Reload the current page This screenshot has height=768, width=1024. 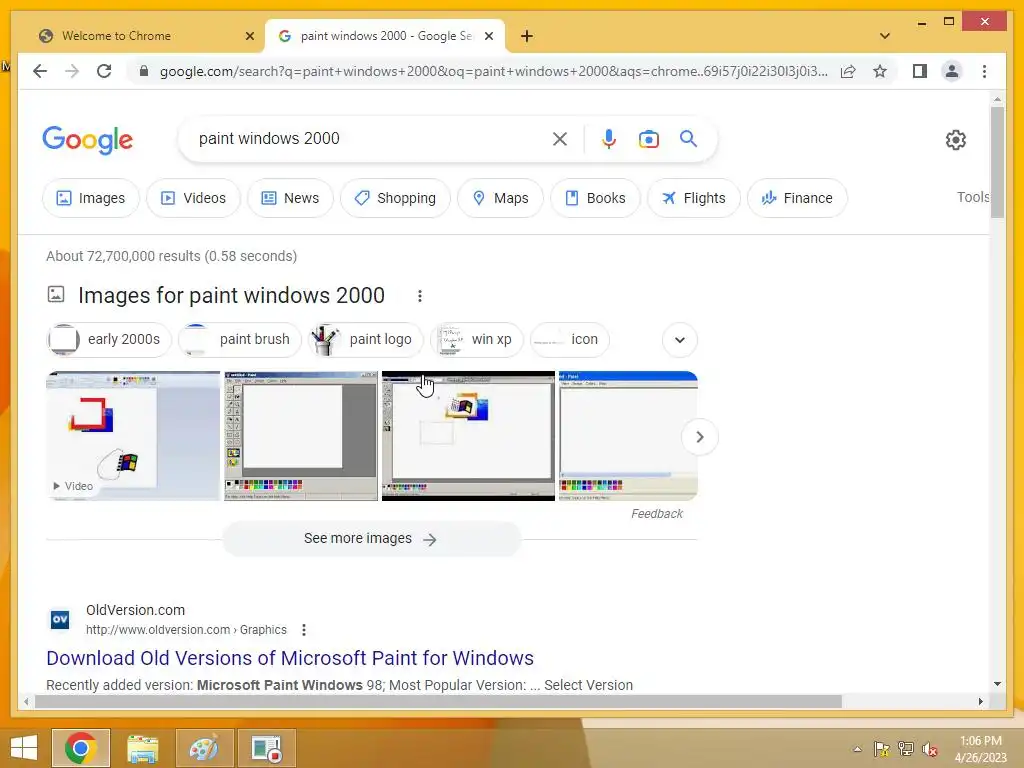tap(104, 71)
